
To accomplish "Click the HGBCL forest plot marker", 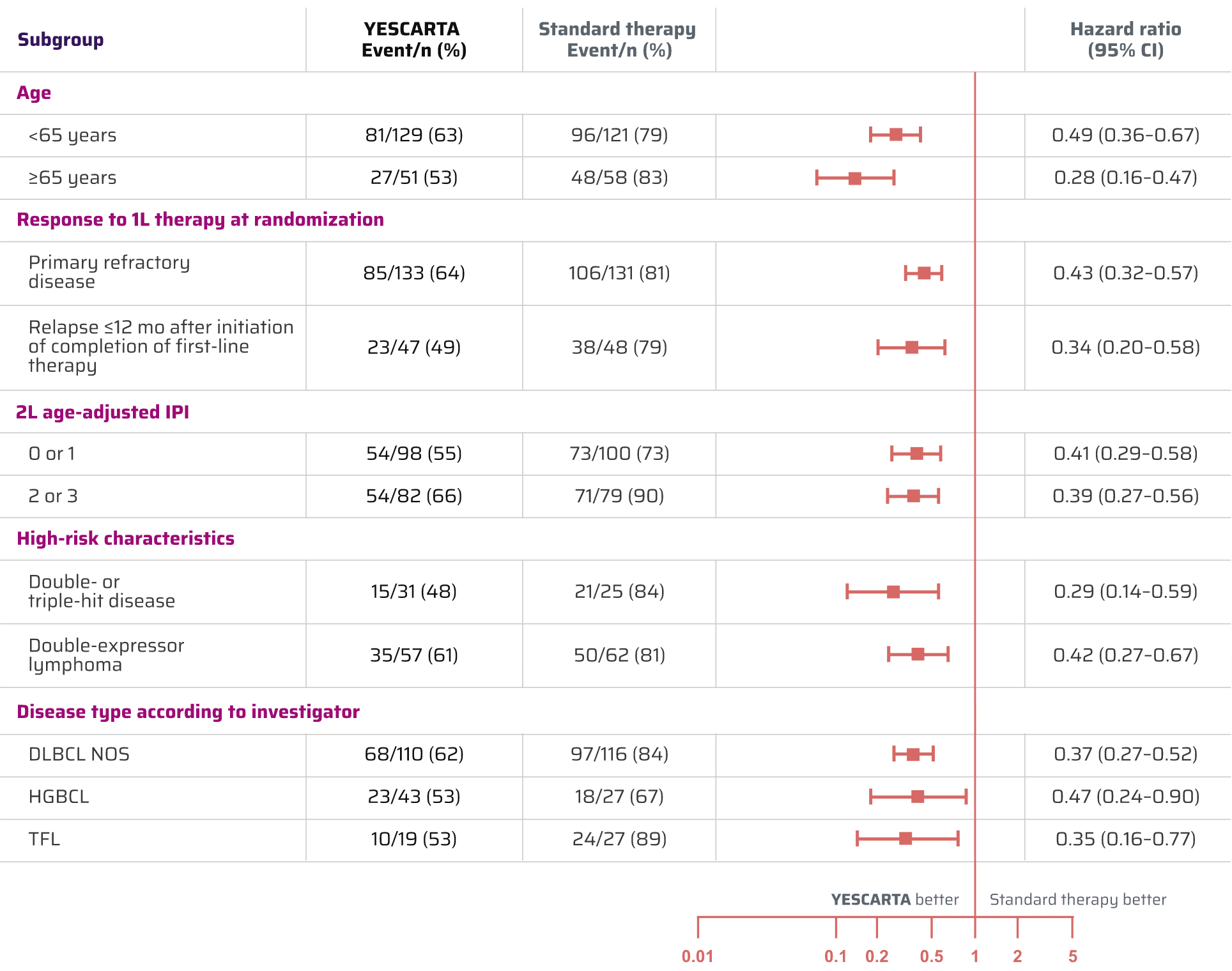I will (x=918, y=797).
